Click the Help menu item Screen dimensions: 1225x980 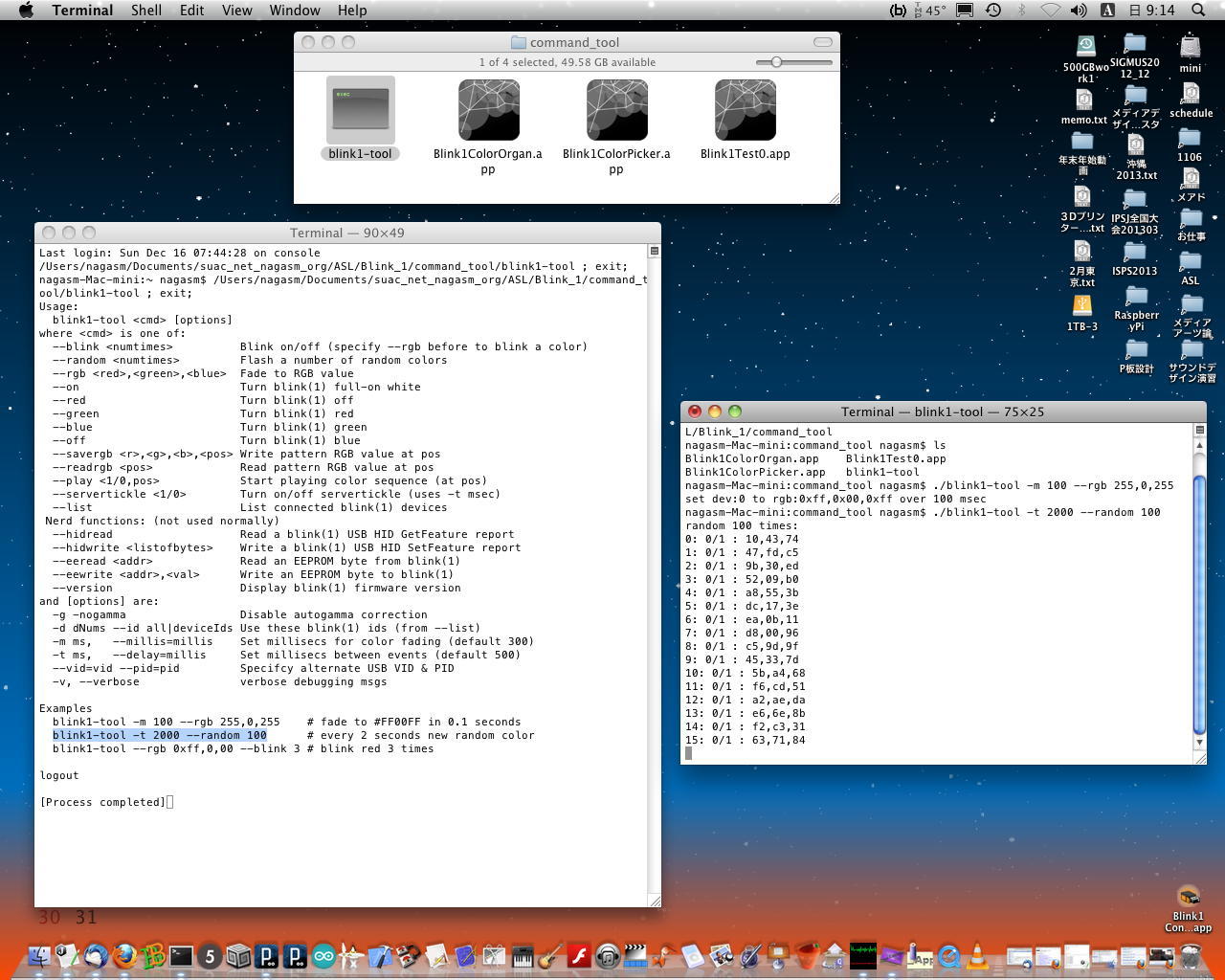351,10
